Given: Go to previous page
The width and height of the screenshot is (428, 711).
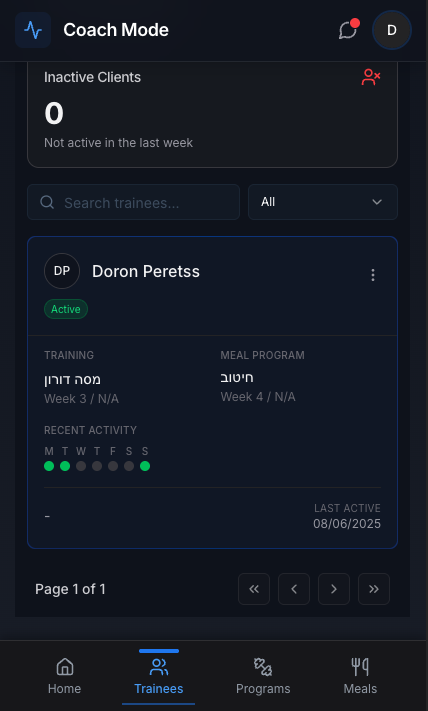Looking at the screenshot, I should 294,589.
